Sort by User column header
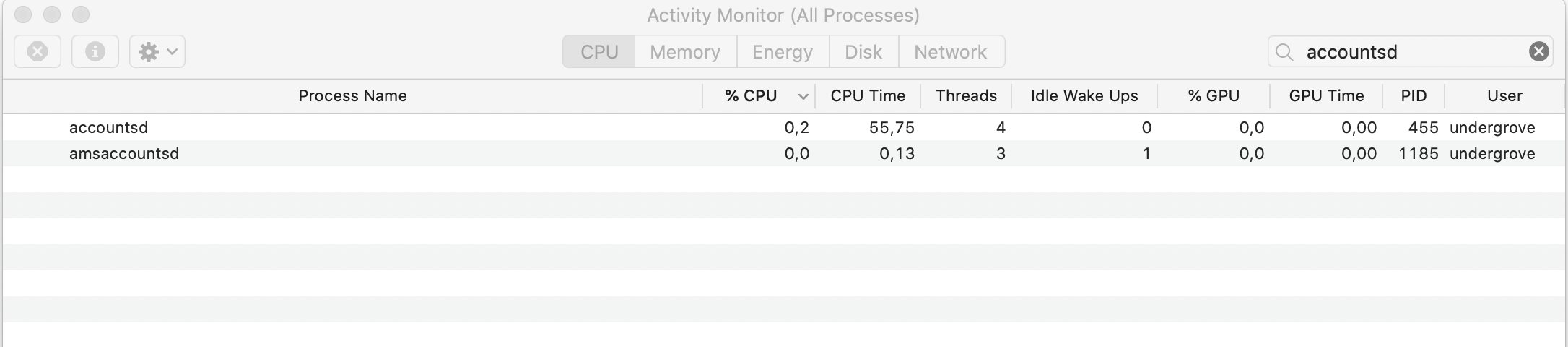The height and width of the screenshot is (347, 1568). point(1504,96)
